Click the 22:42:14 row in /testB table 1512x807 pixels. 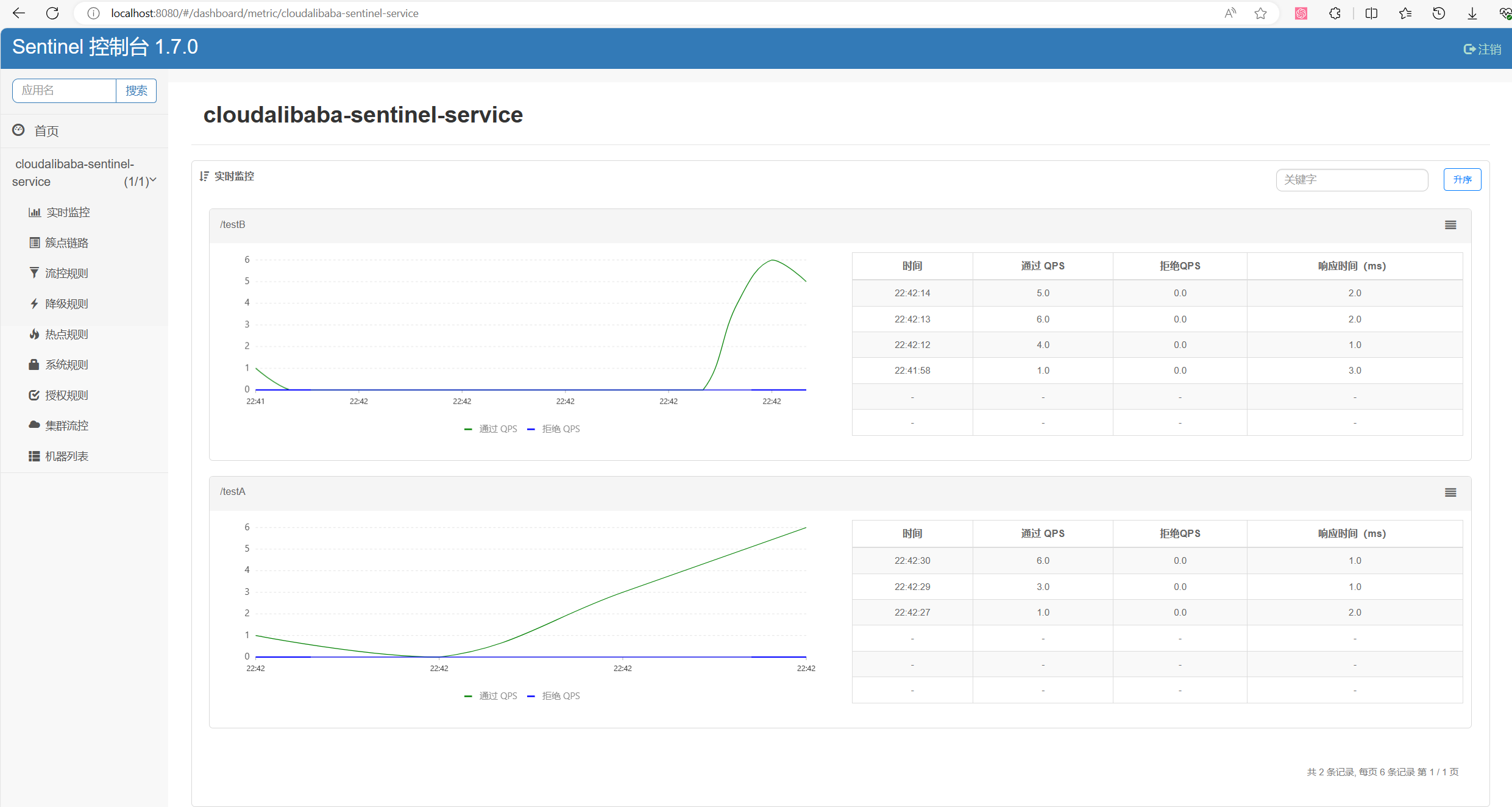click(1157, 293)
